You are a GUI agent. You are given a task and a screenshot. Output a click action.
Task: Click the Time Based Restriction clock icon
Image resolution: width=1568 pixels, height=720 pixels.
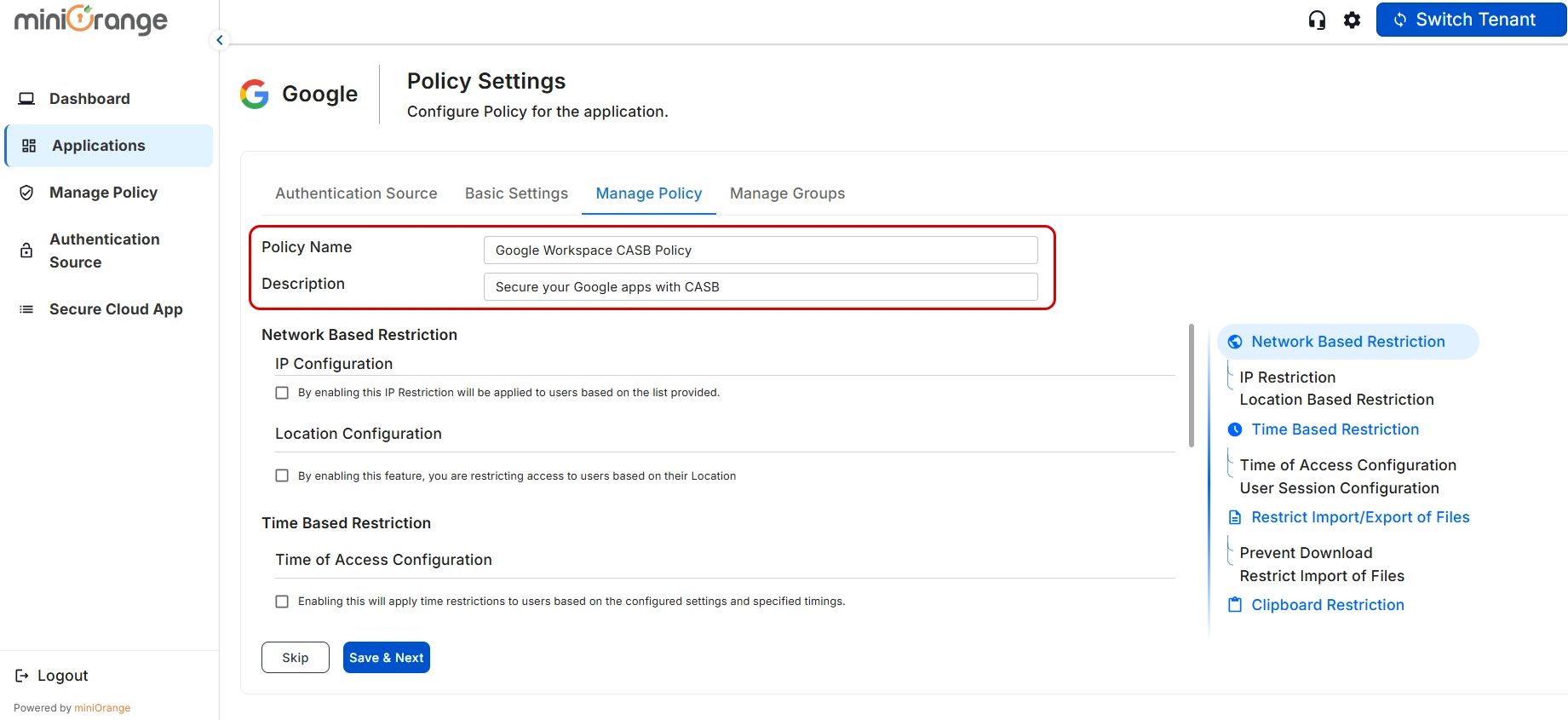pyautogui.click(x=1235, y=429)
